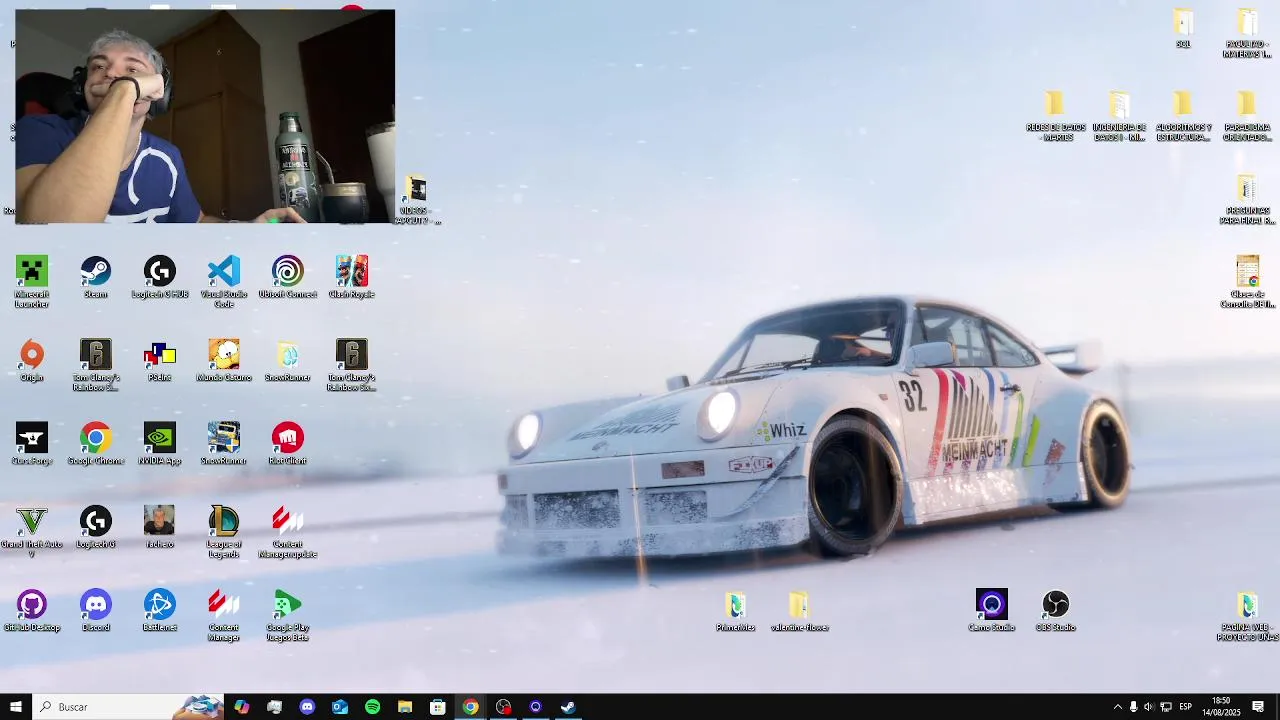Launch Steam from its desktop shortcut
Screen dimensions: 1280x720
(x=96, y=277)
